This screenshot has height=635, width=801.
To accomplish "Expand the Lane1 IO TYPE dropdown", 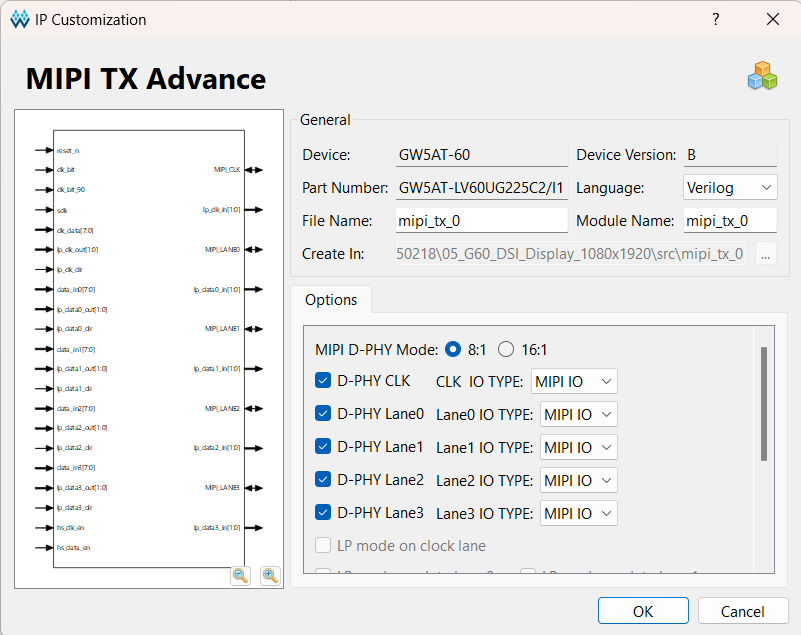I will pyautogui.click(x=579, y=448).
